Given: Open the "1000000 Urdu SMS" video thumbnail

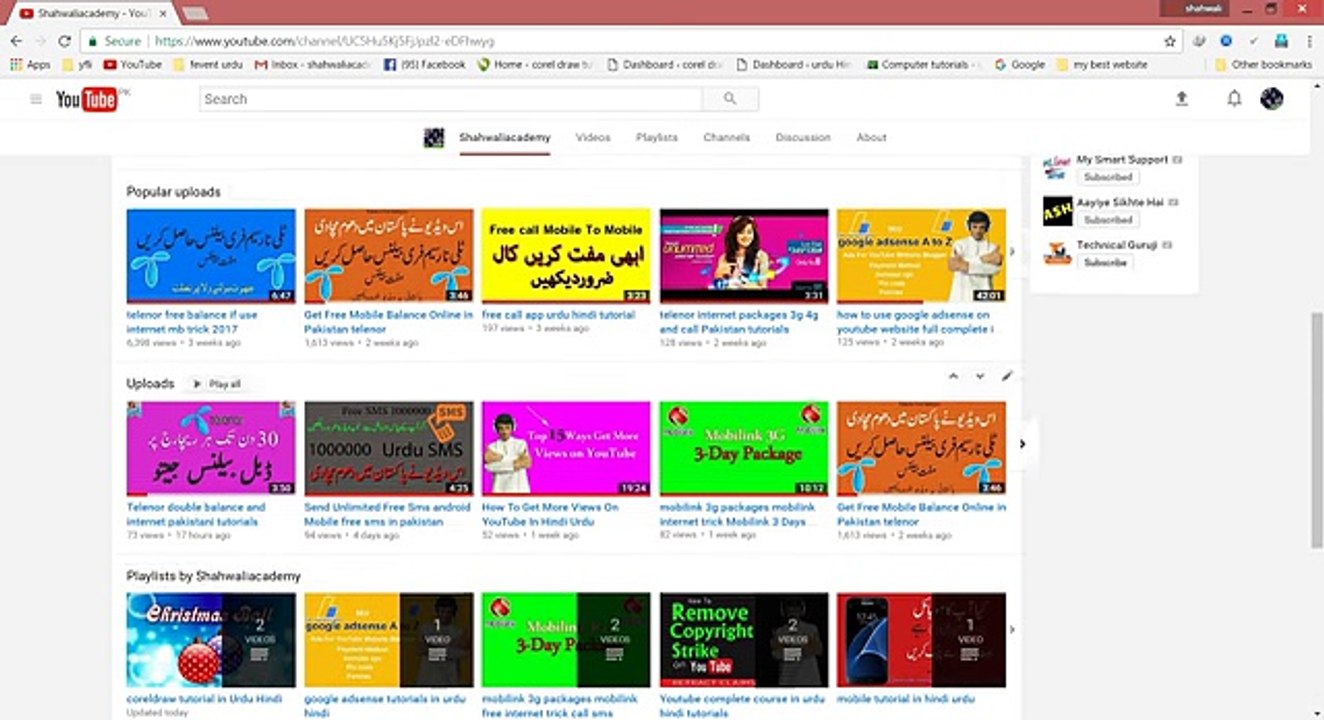Looking at the screenshot, I should click(389, 448).
